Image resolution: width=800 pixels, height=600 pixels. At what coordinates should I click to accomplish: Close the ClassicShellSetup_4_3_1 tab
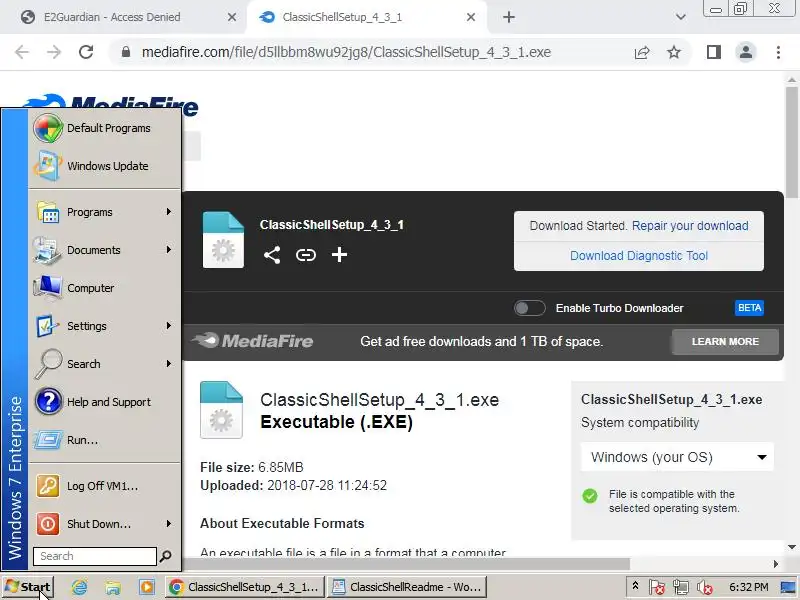(471, 17)
